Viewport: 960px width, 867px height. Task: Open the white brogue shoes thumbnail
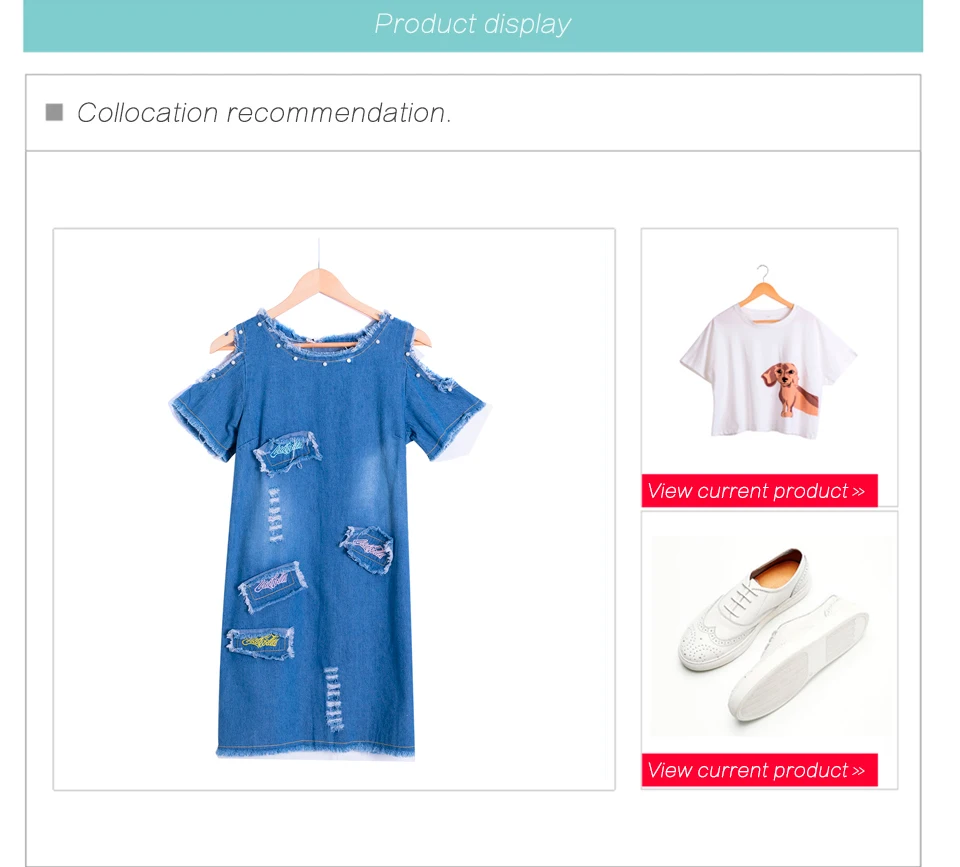pos(769,636)
